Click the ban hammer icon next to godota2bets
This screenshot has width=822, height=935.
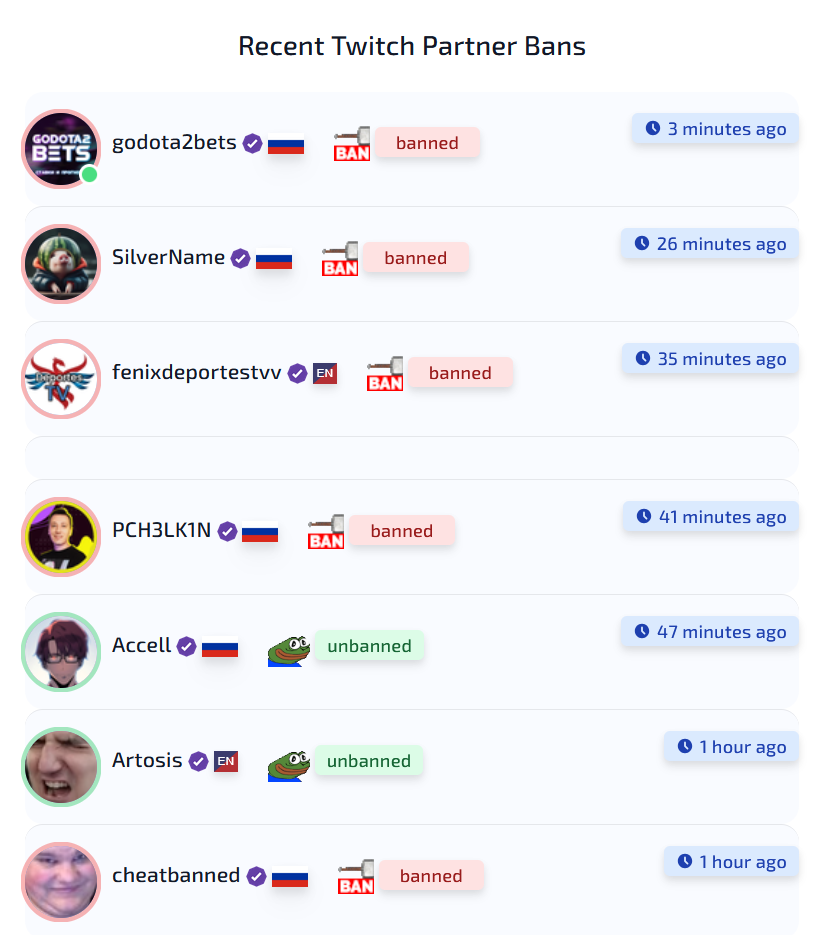tap(352, 143)
